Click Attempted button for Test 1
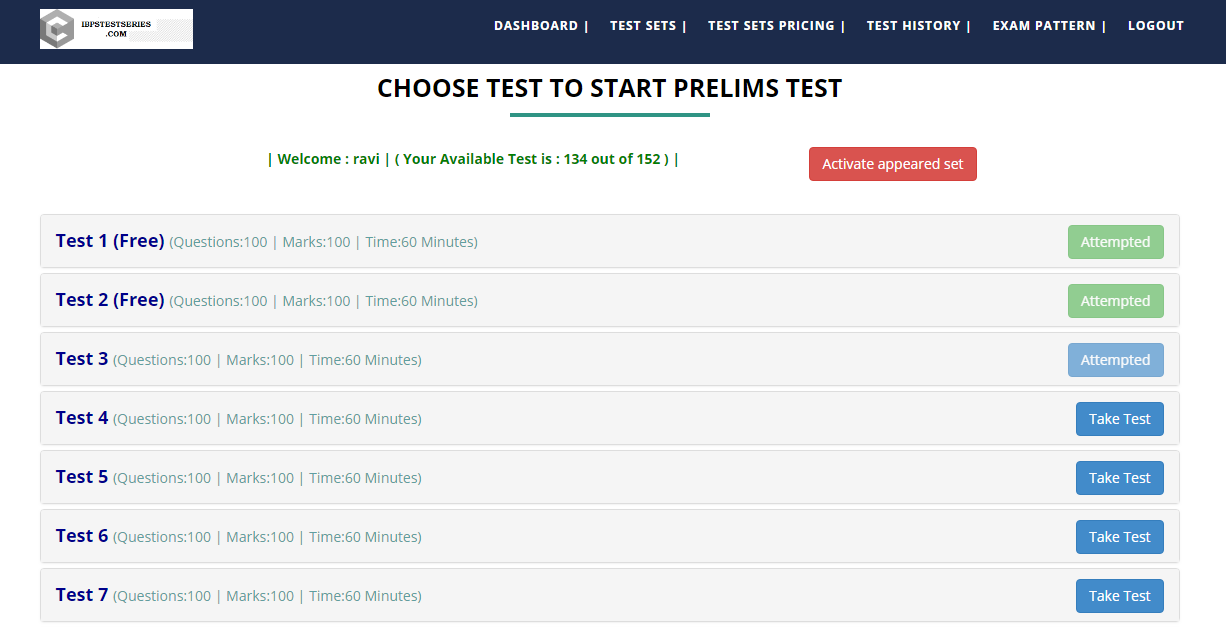This screenshot has width=1226, height=627. 1115,242
